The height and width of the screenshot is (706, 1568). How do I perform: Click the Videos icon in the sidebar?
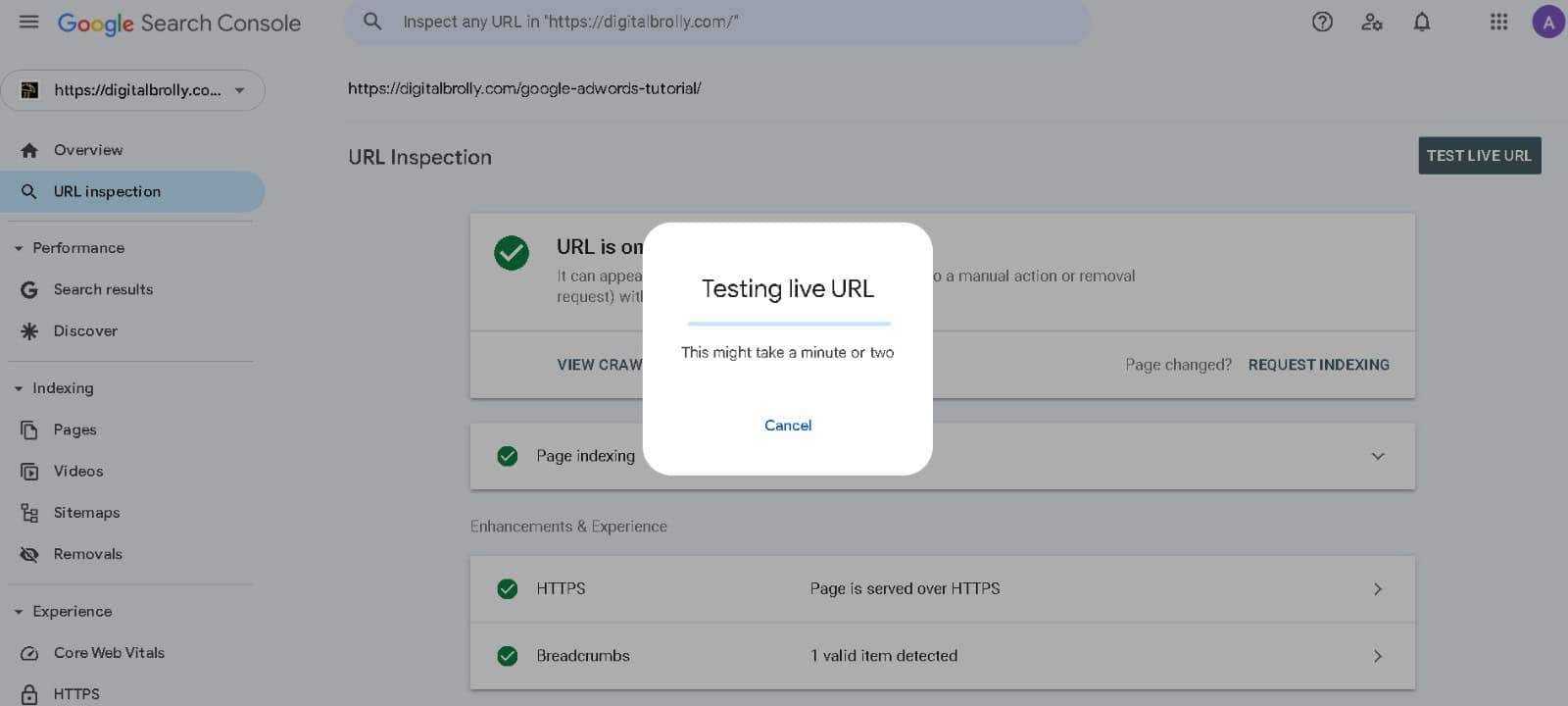(30, 471)
